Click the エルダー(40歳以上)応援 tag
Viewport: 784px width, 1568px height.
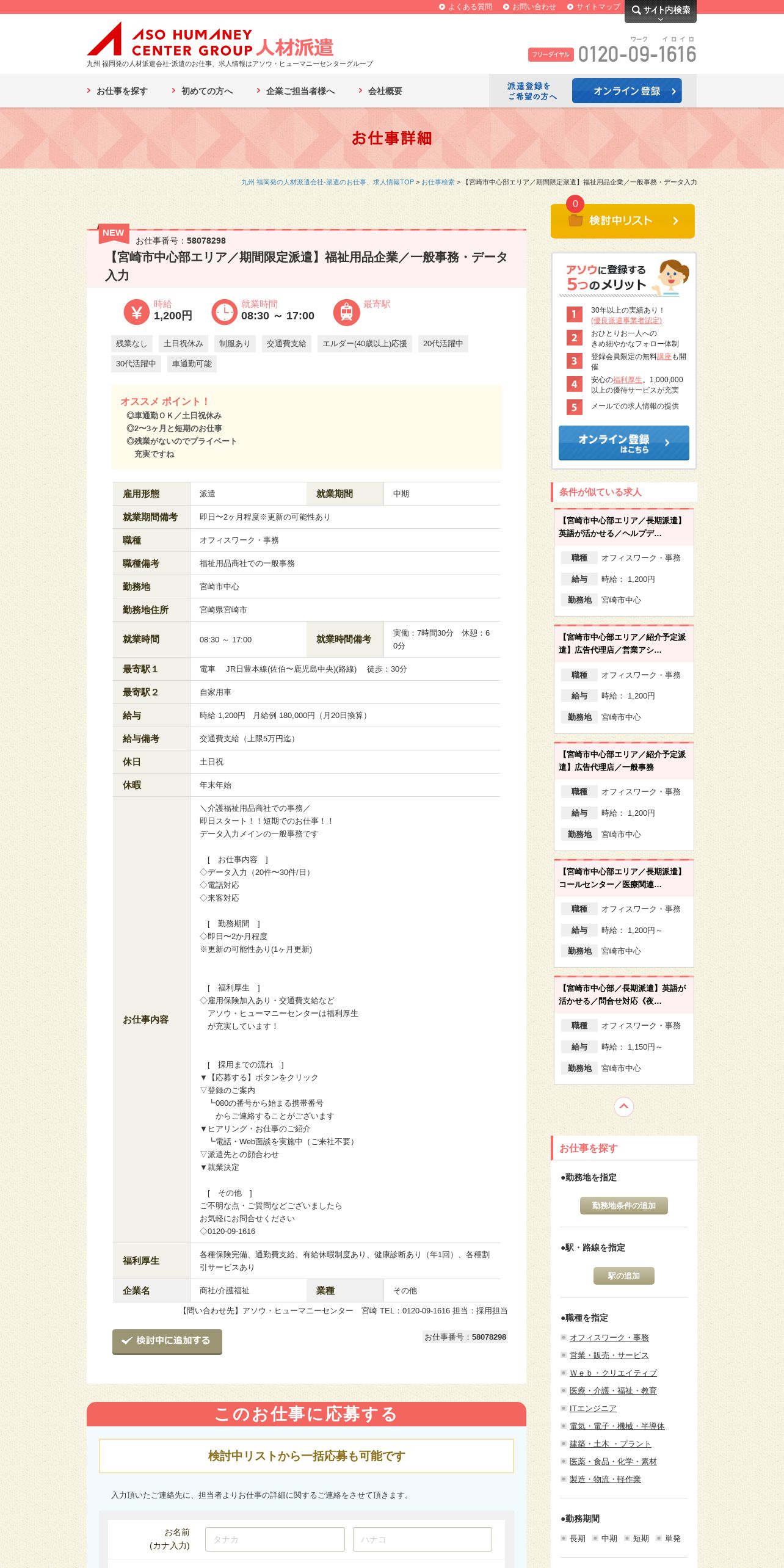365,344
